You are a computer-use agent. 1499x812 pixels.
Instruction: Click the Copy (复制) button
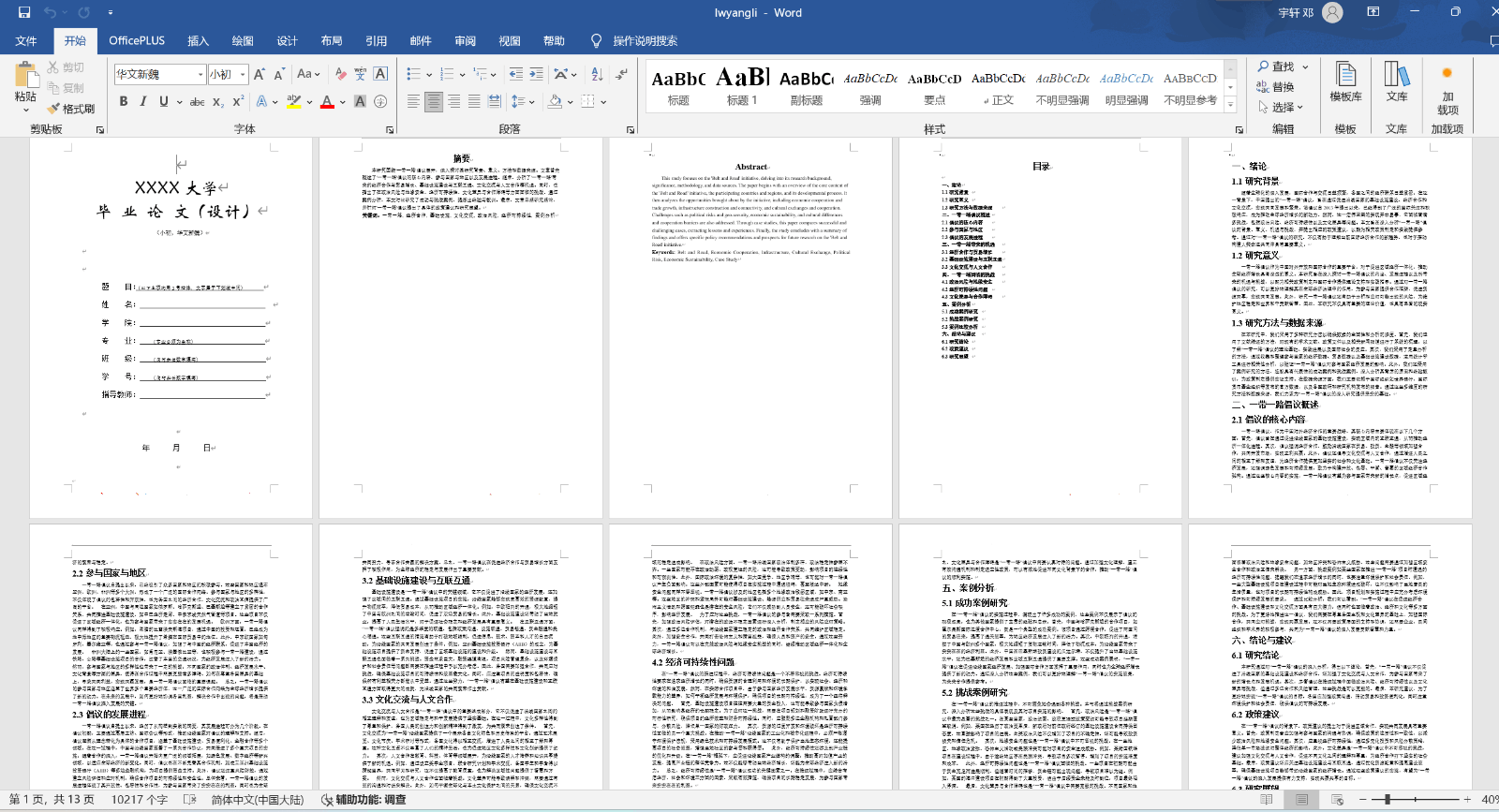[x=66, y=88]
